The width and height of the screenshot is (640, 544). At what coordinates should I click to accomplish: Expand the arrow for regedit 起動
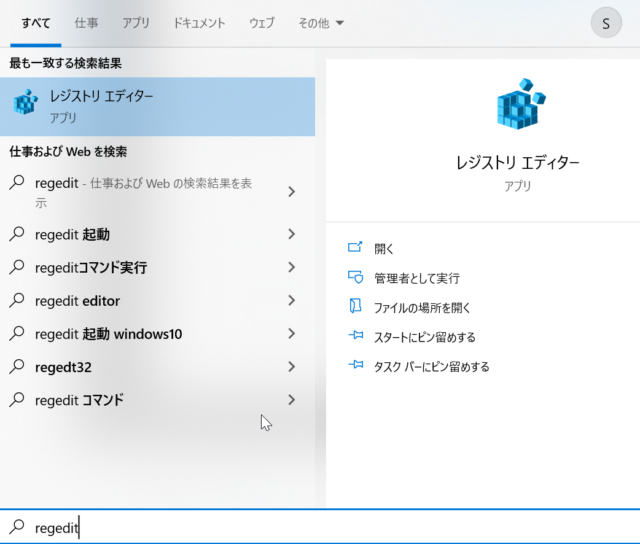pos(291,234)
